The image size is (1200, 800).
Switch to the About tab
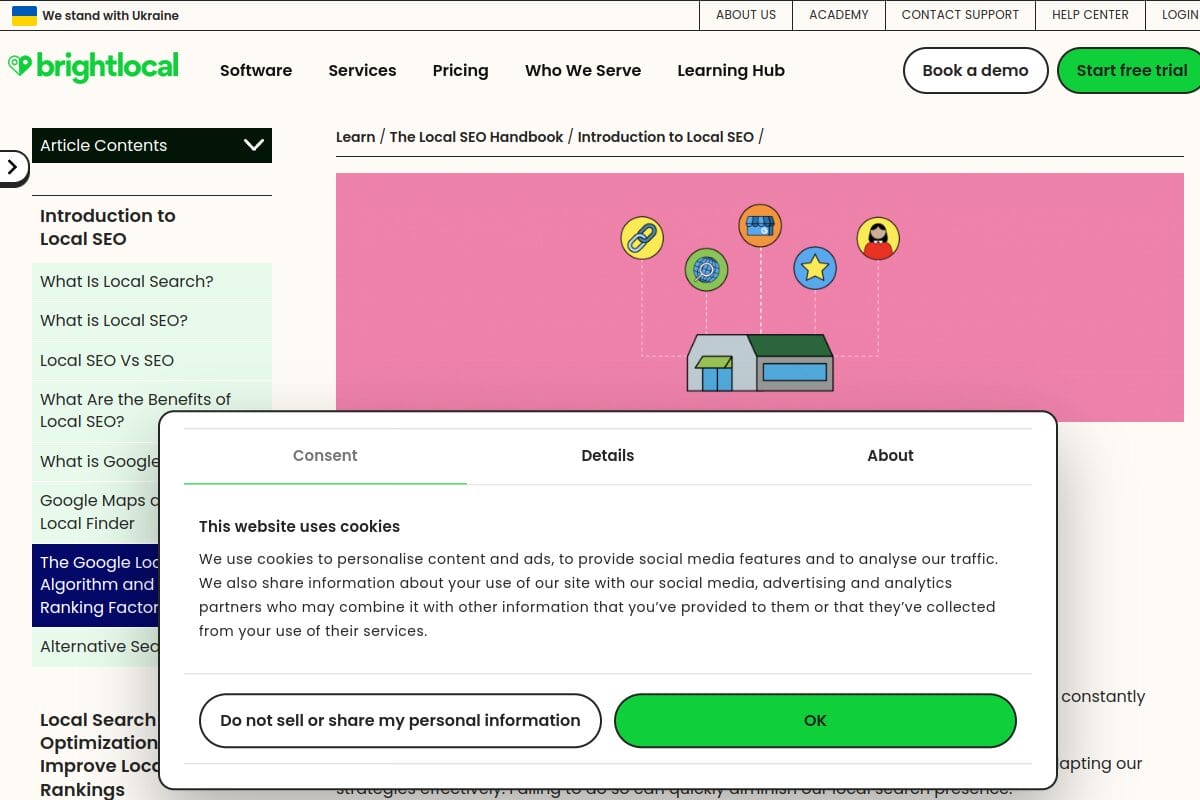coord(890,455)
